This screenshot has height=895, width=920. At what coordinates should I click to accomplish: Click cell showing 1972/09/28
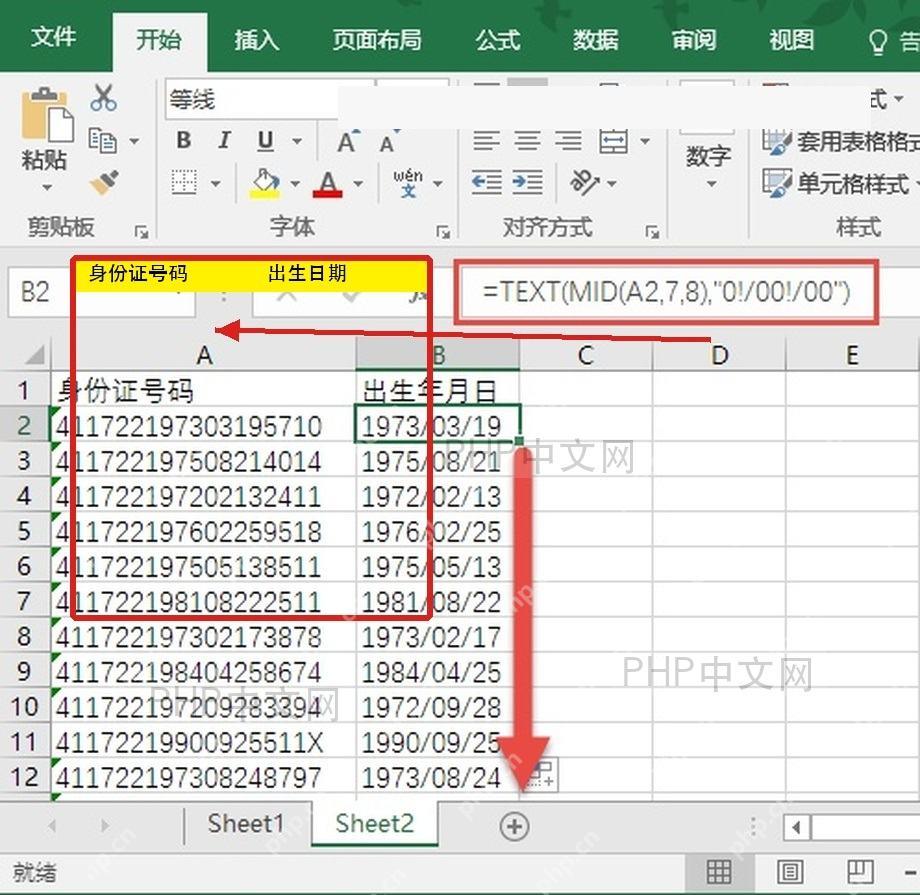click(438, 707)
